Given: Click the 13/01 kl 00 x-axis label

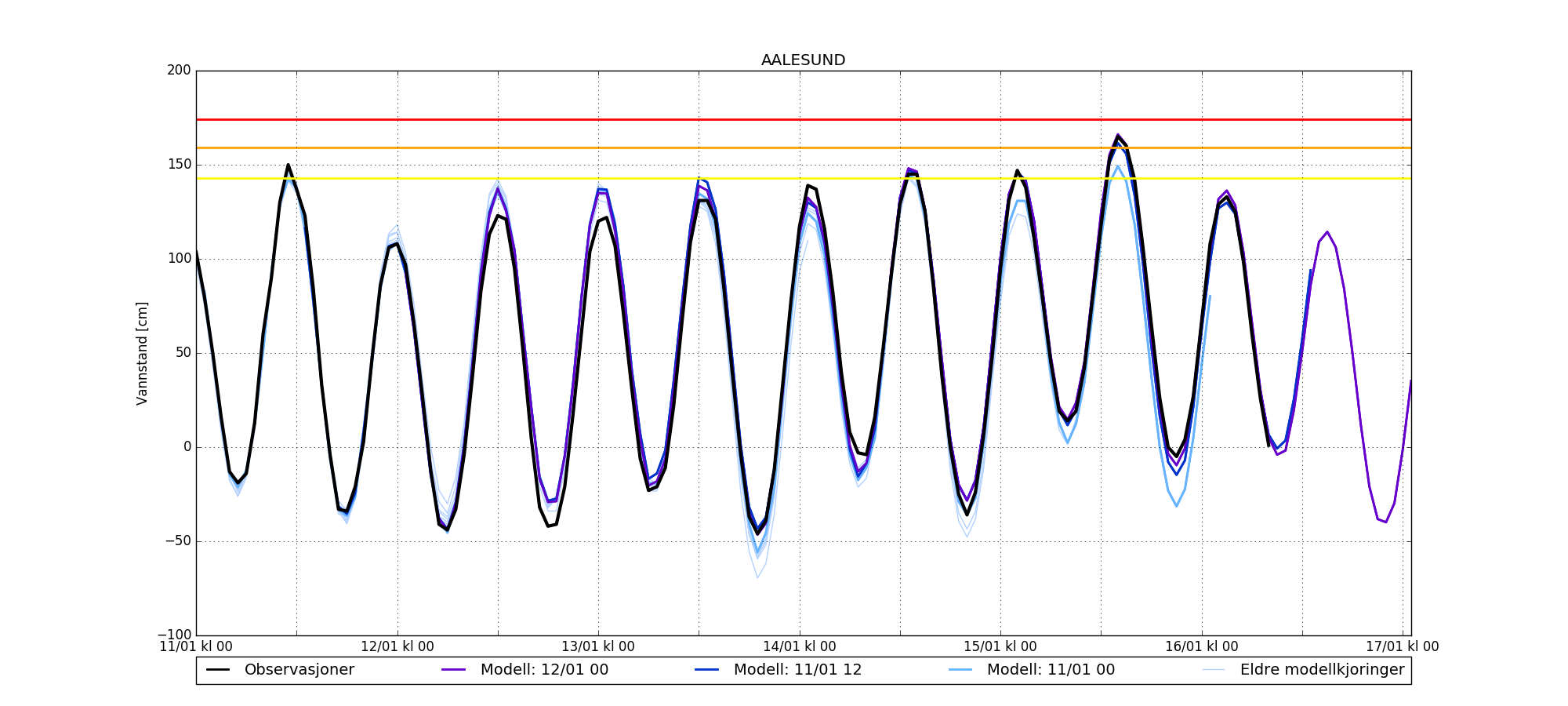Looking at the screenshot, I should [598, 647].
